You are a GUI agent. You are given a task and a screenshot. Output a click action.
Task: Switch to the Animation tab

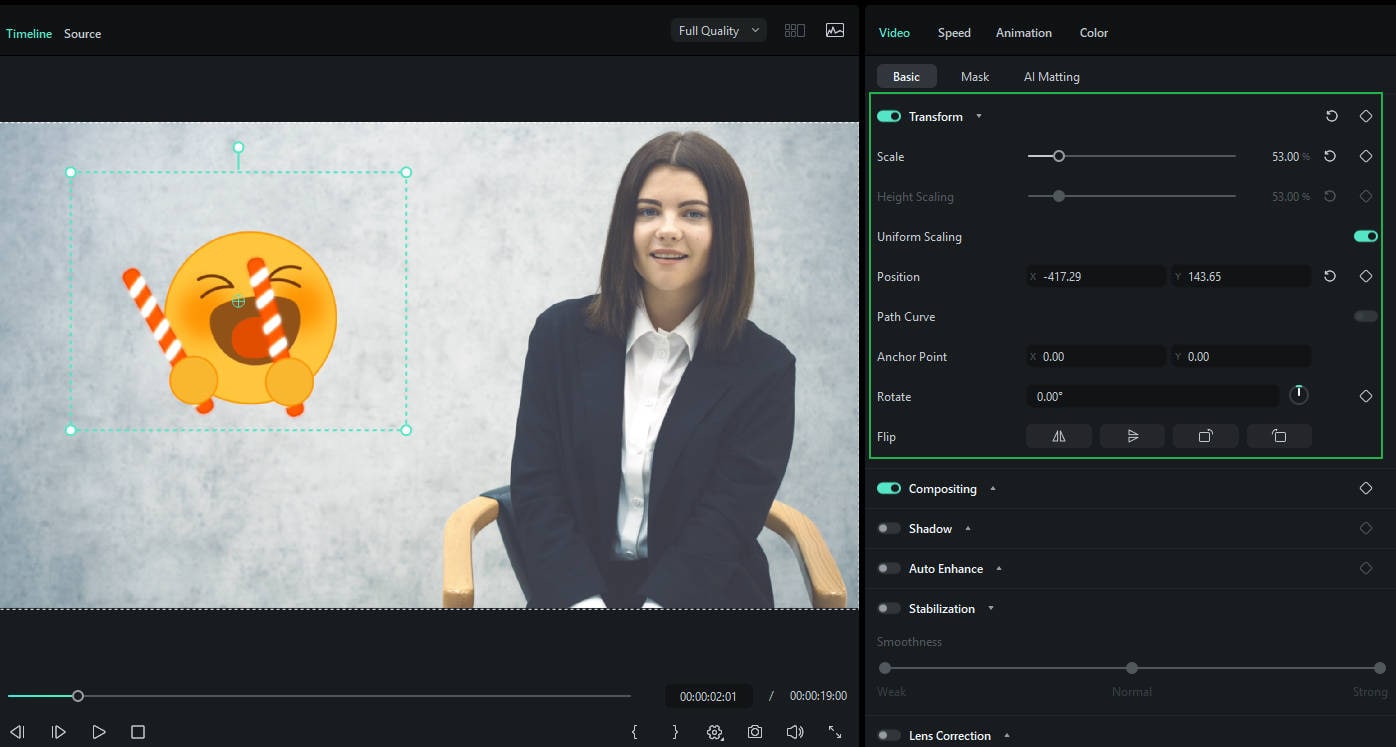(1023, 32)
